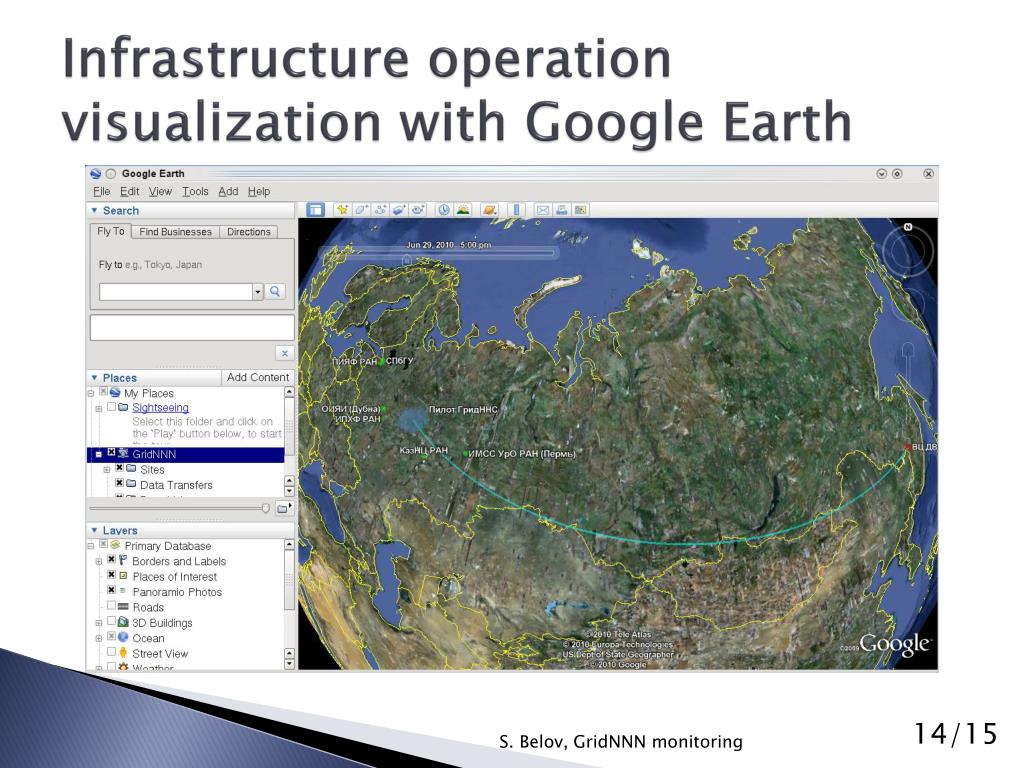The width and height of the screenshot is (1024, 768).
Task: Click the Primary Database layers icon
Action: click(x=116, y=545)
